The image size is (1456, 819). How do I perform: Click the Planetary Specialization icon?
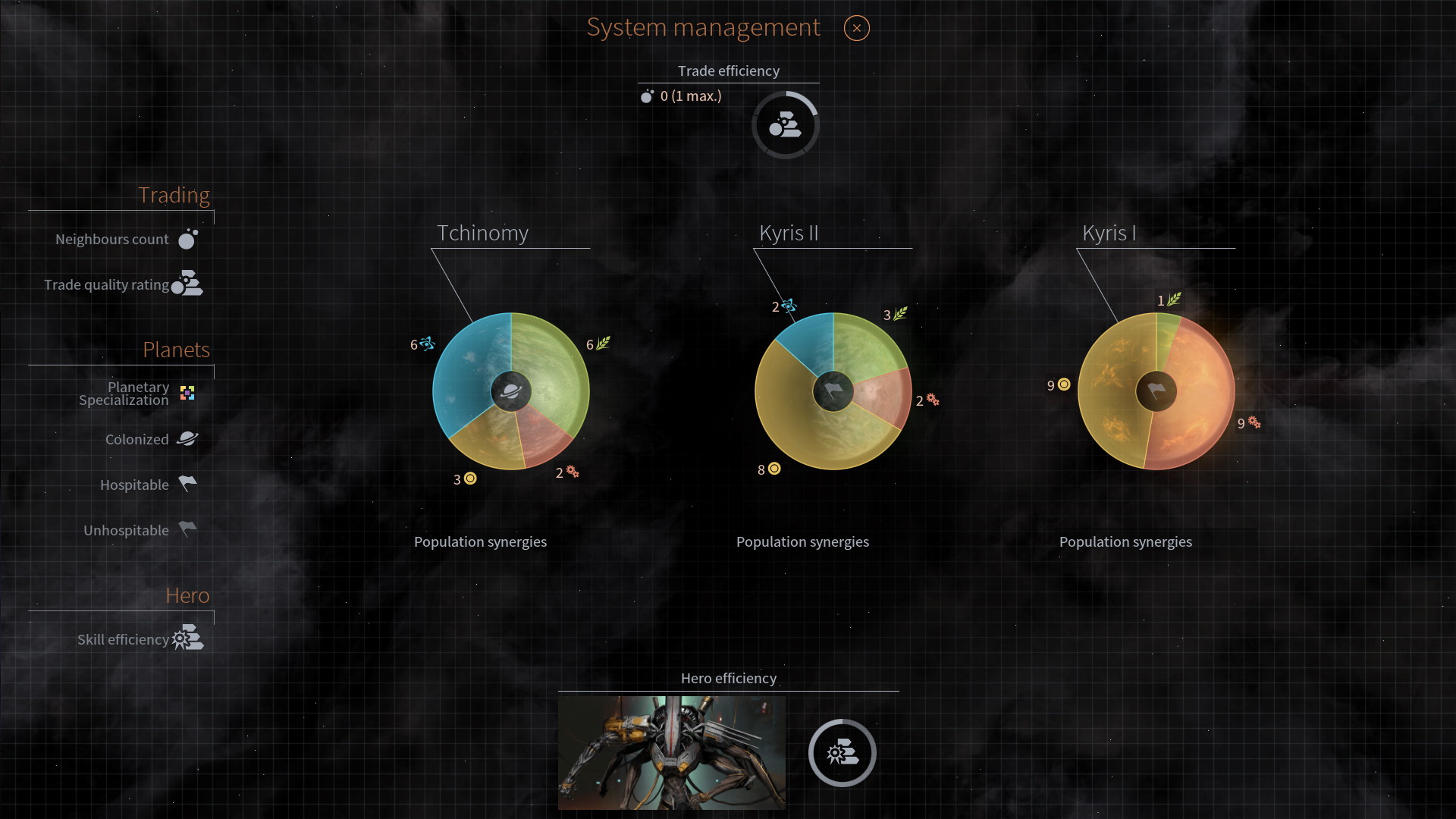coord(187,392)
